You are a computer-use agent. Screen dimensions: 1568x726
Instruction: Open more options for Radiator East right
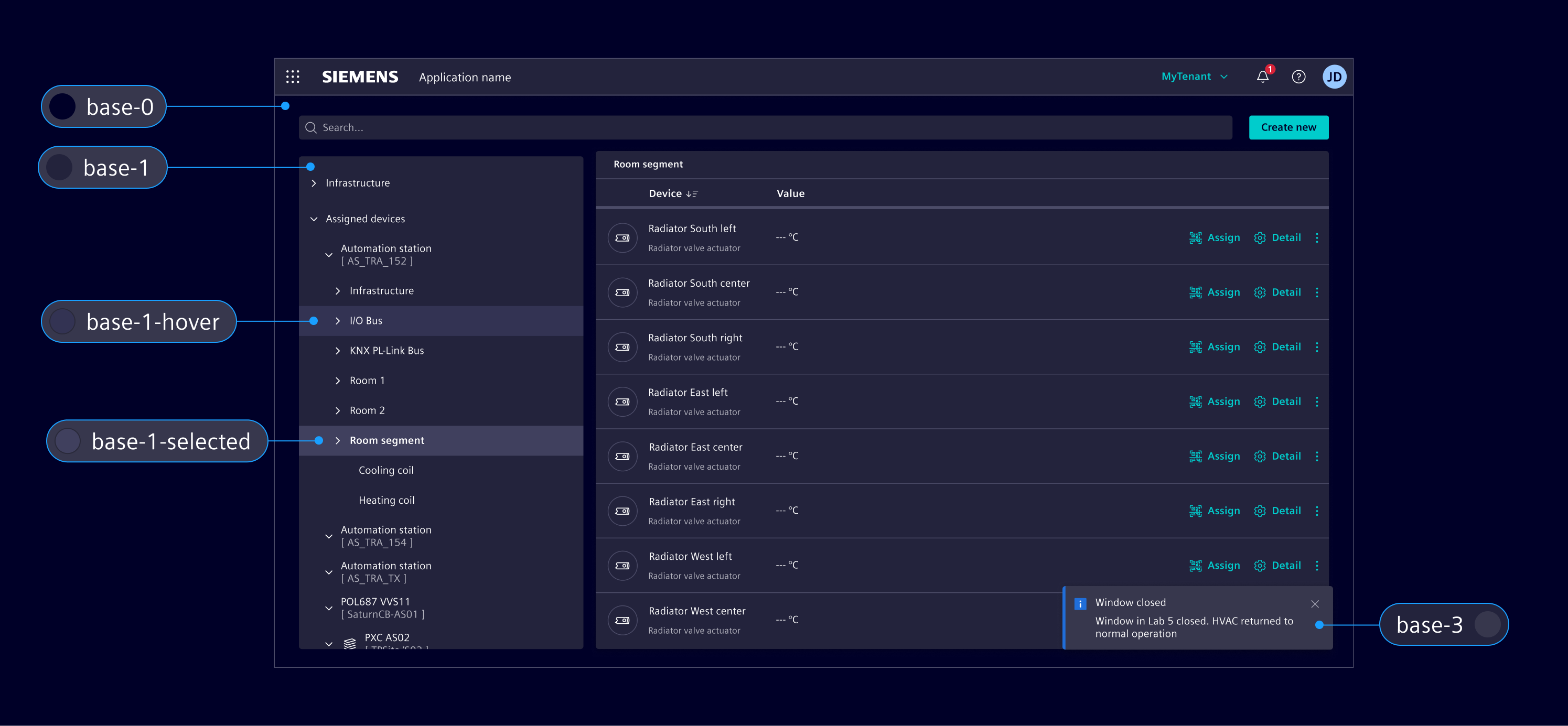click(x=1317, y=511)
